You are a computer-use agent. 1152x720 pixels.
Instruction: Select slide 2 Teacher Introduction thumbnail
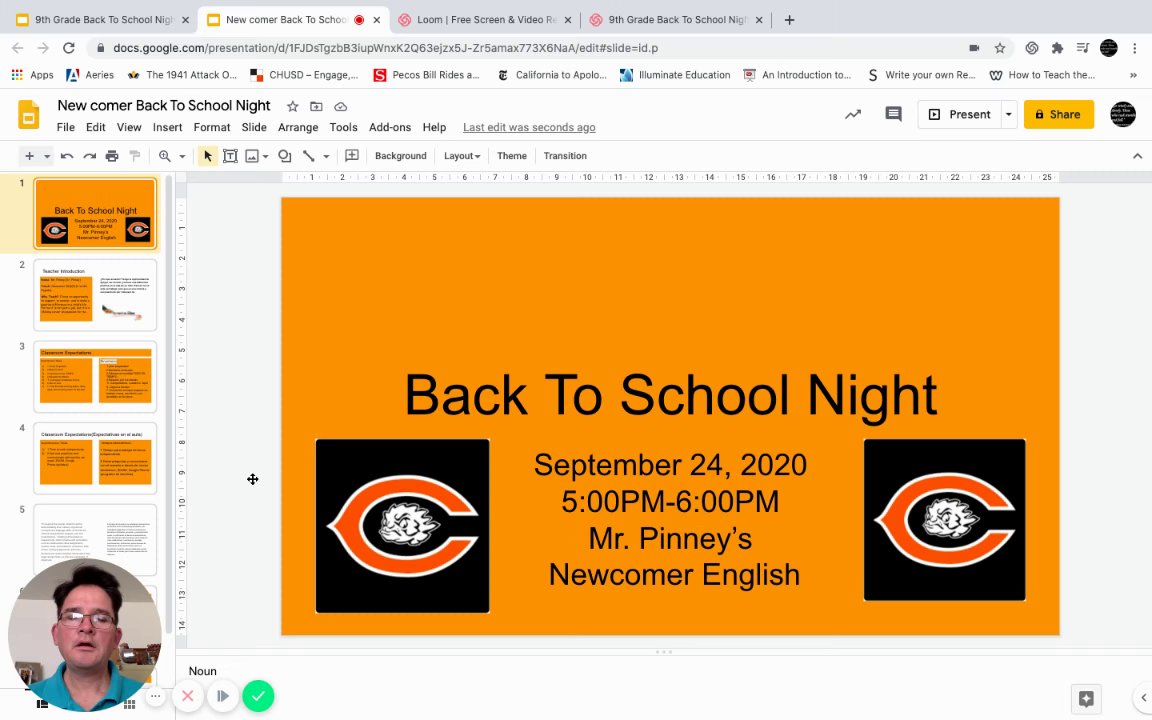96,295
